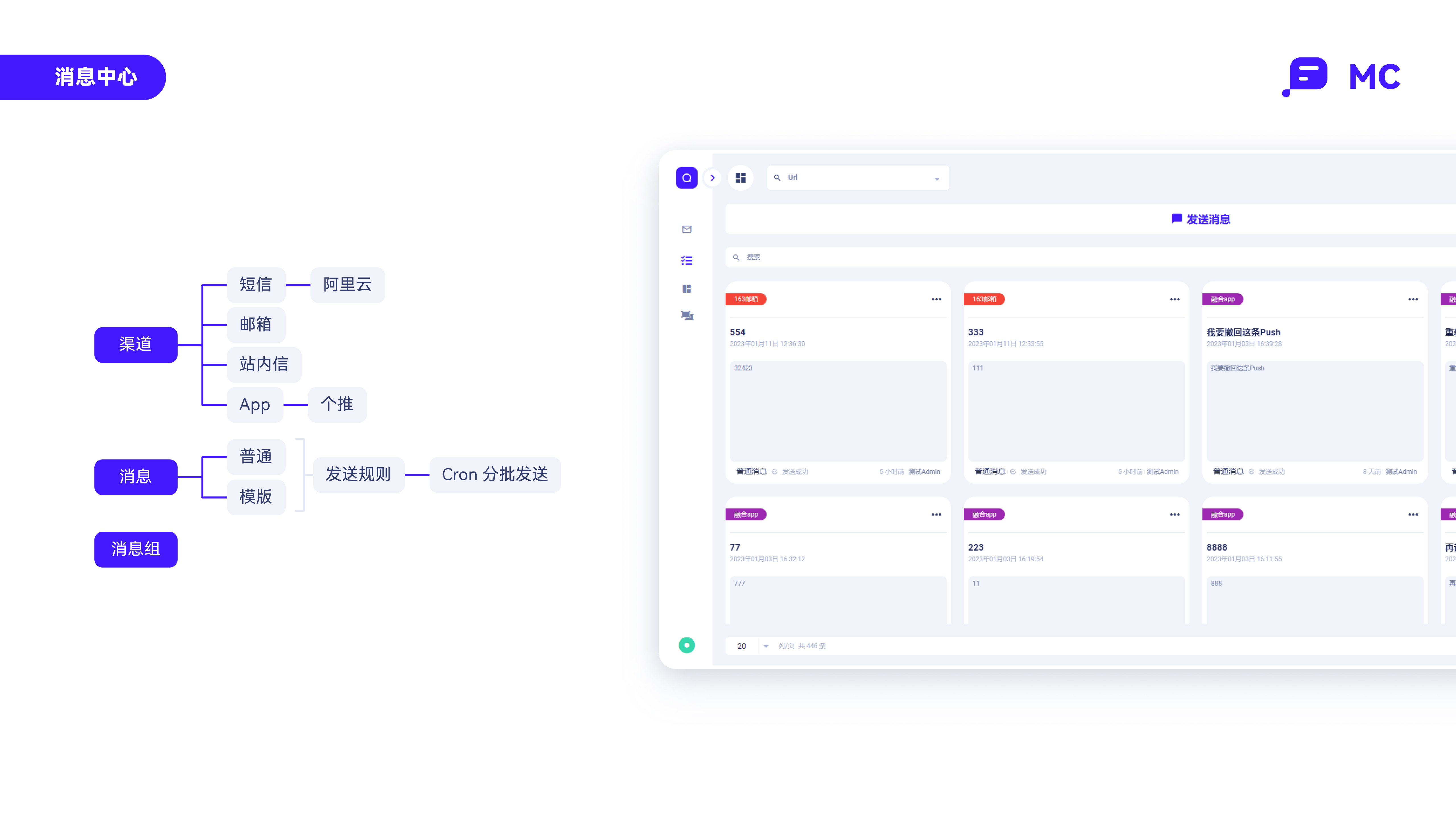Click the App diagram node

(255, 405)
